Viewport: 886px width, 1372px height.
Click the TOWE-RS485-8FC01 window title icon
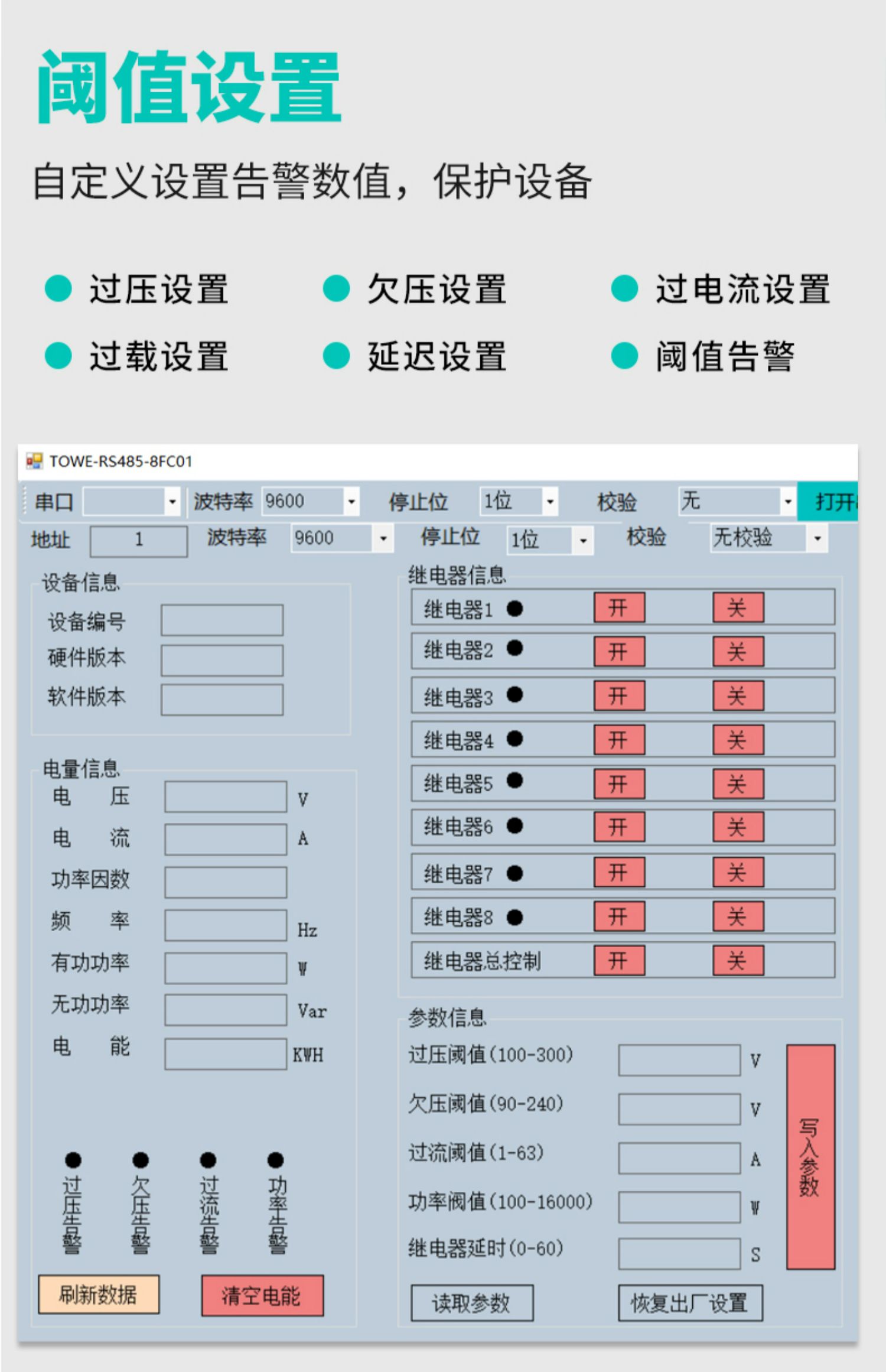tap(34, 461)
